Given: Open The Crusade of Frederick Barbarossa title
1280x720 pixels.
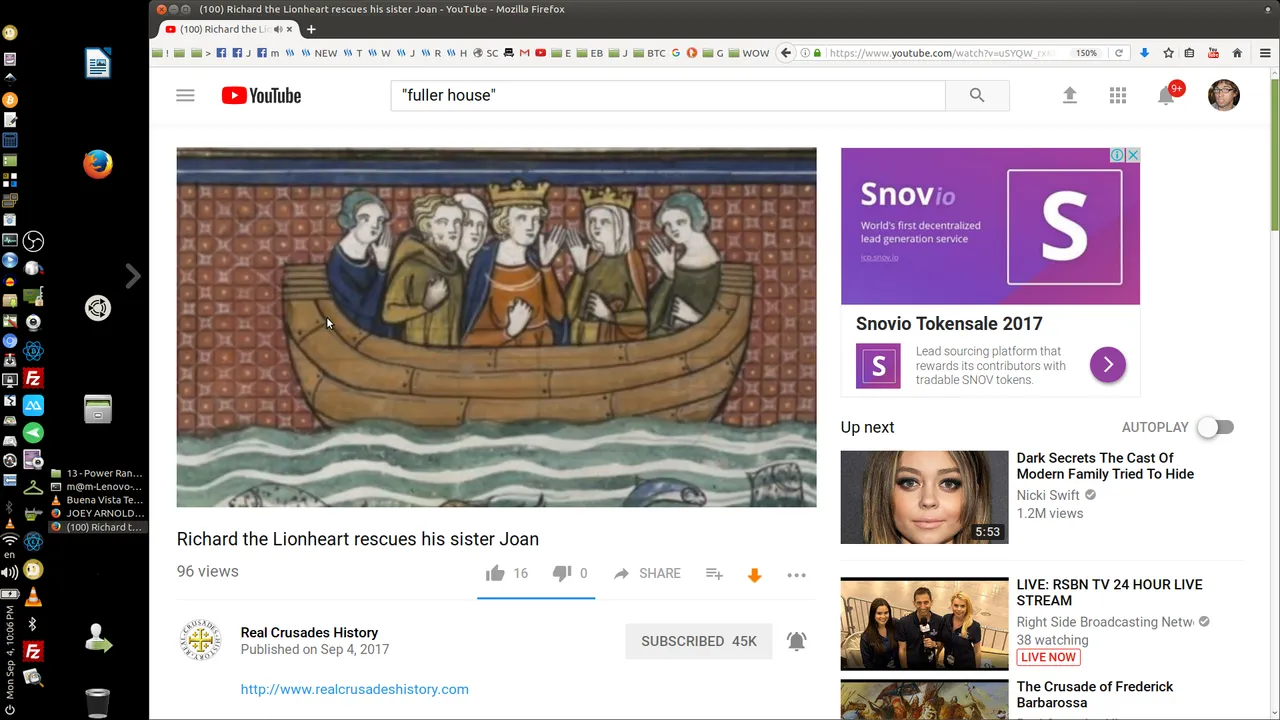Looking at the screenshot, I should pos(1095,694).
